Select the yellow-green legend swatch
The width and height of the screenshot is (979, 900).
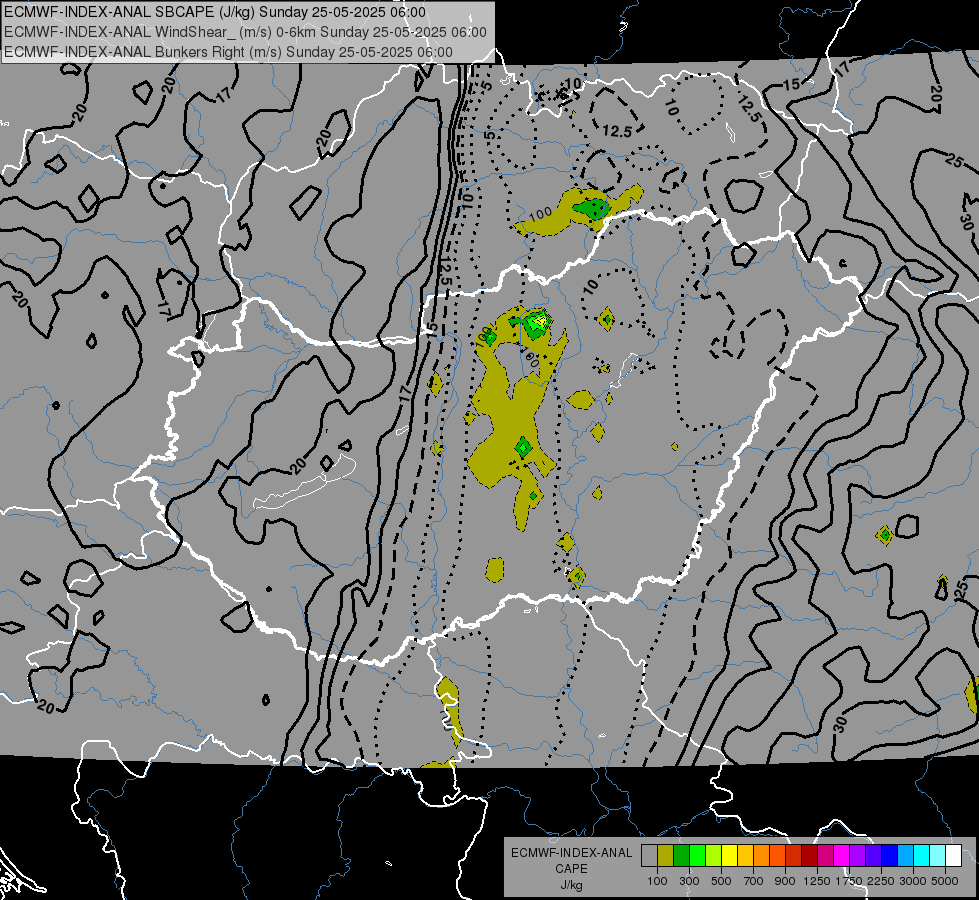tap(714, 855)
